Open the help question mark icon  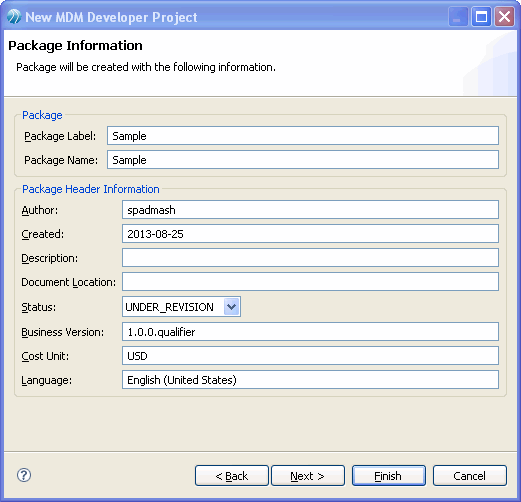tap(24, 475)
